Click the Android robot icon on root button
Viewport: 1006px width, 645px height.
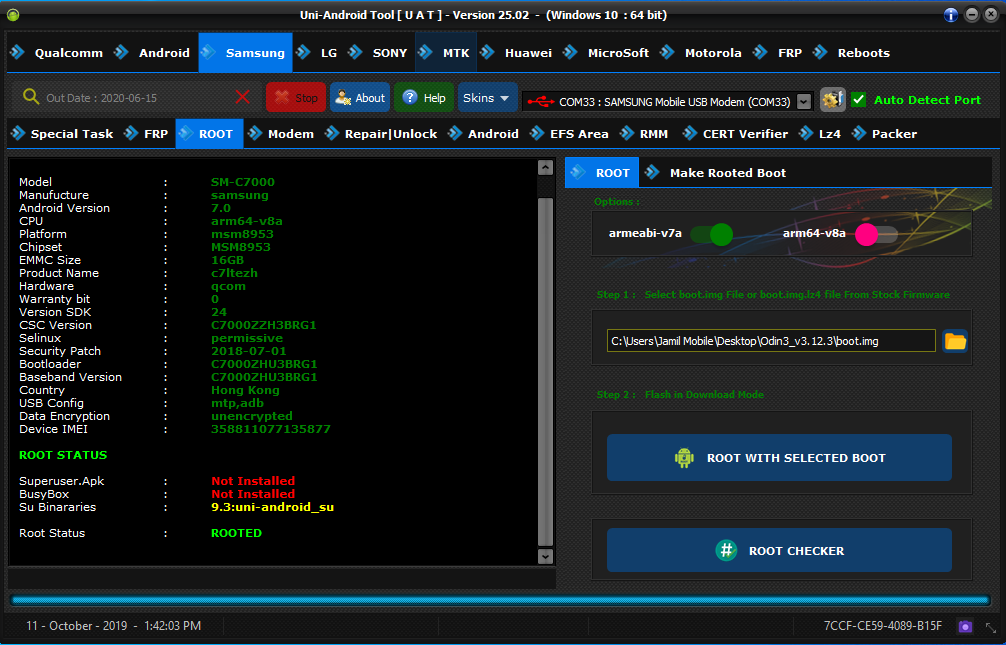click(684, 458)
